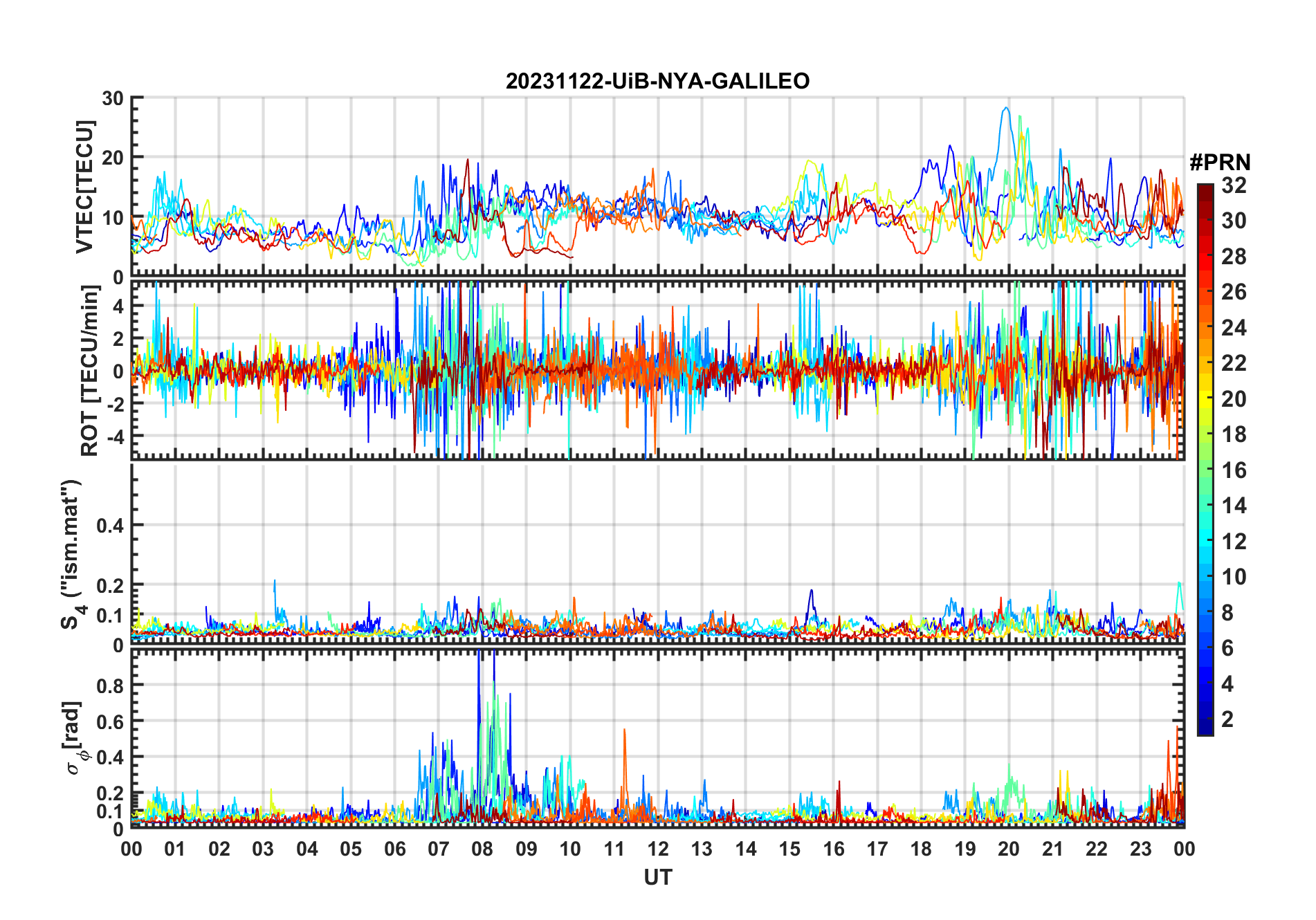Click colorbar tick label 2

click(x=1227, y=719)
